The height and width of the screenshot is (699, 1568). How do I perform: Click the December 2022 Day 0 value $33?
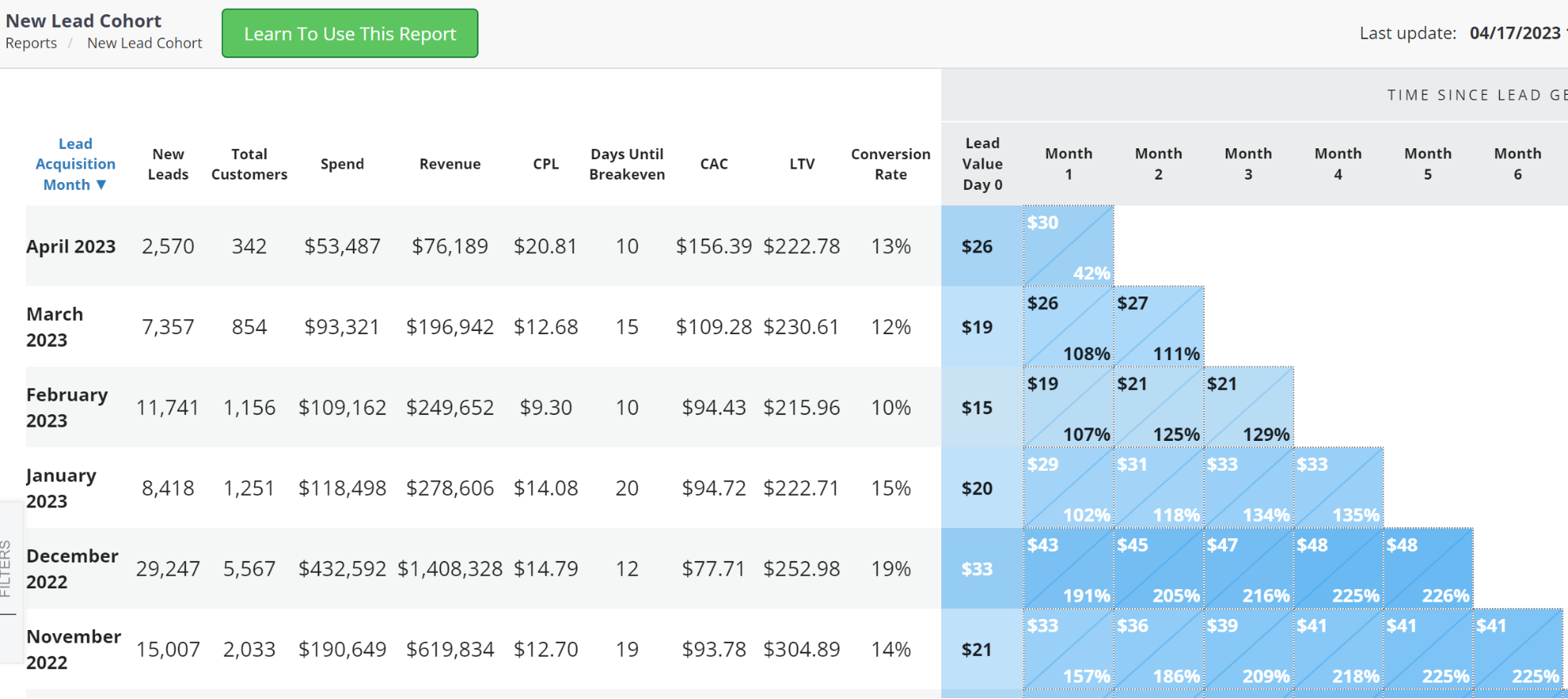977,569
